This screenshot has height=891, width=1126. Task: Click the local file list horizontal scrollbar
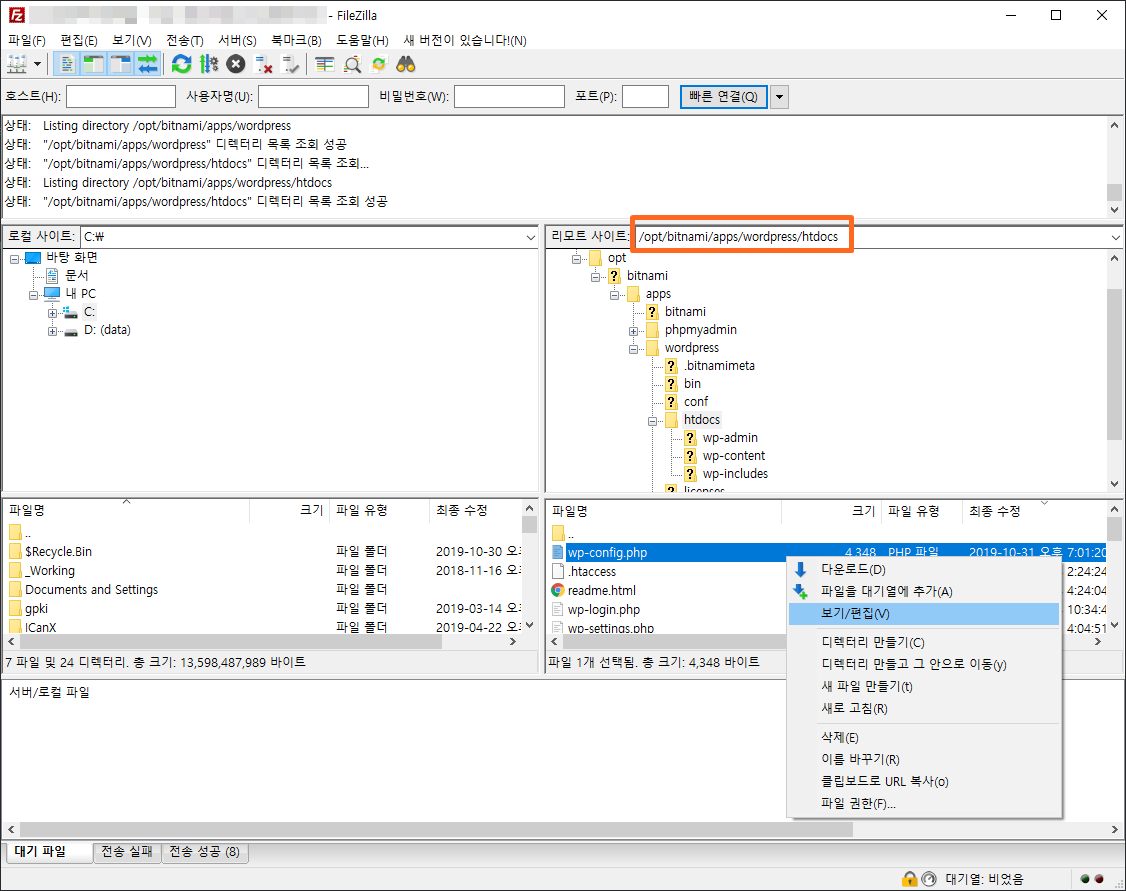pyautogui.click(x=263, y=642)
